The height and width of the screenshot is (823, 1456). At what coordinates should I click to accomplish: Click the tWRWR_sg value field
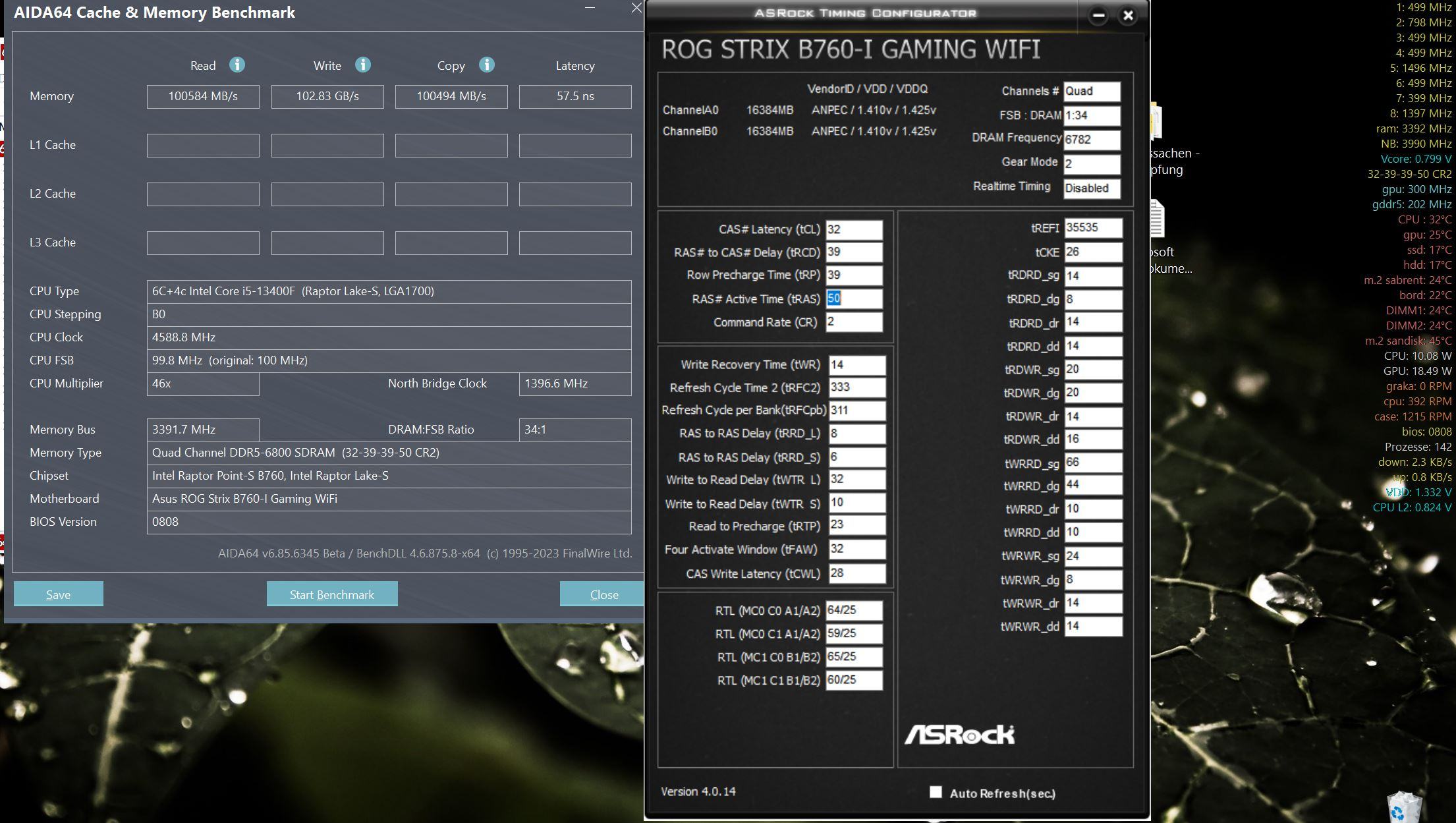click(1093, 556)
